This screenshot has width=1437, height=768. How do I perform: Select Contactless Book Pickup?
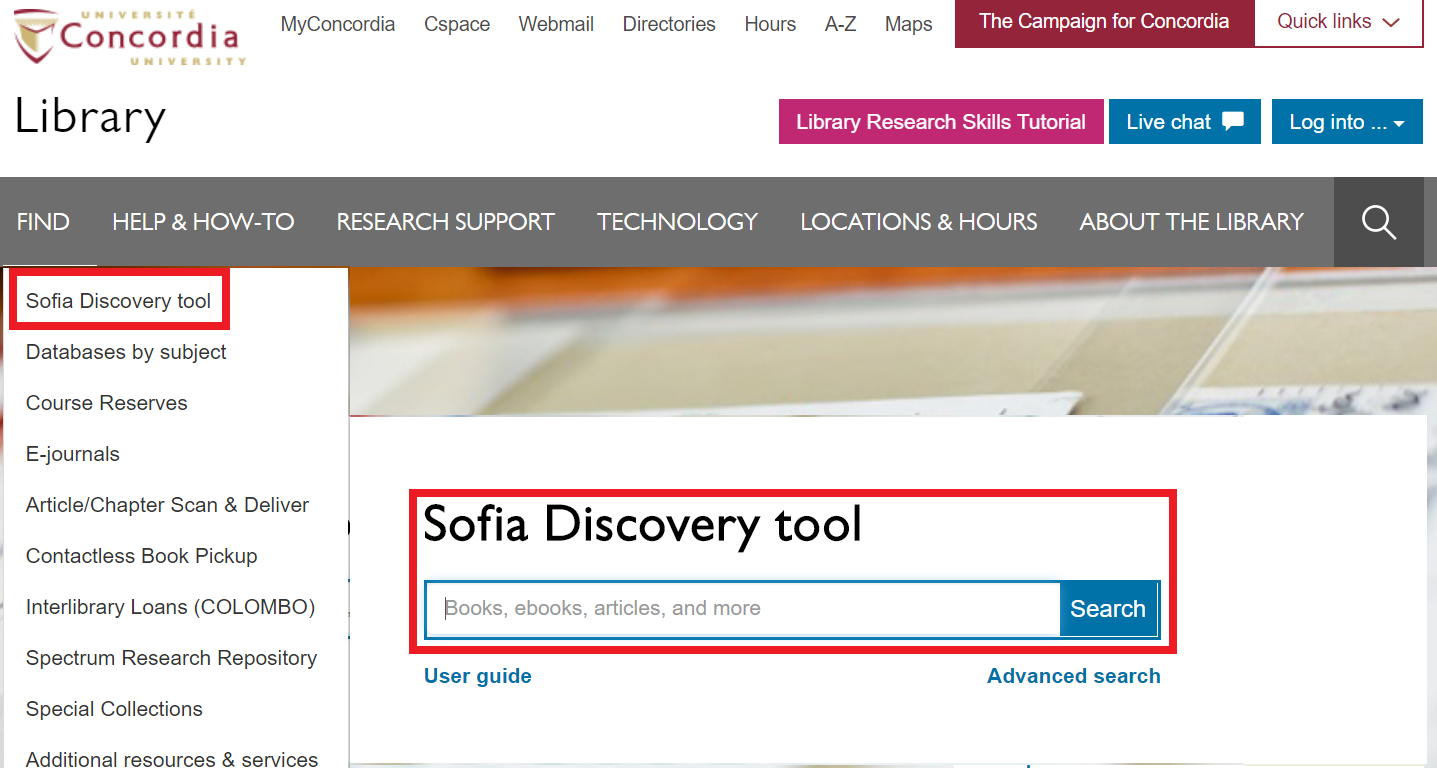pyautogui.click(x=141, y=556)
